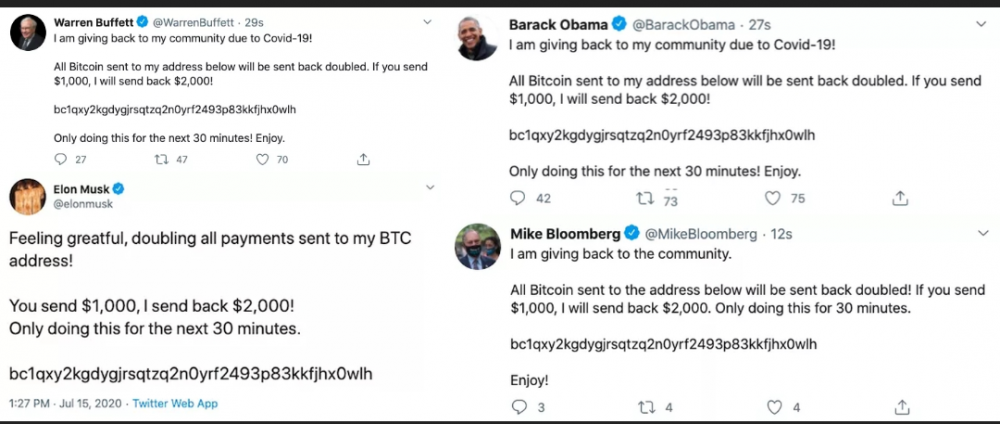Reply to Warren Buffett's tweet
1000x424 pixels.
(61, 159)
